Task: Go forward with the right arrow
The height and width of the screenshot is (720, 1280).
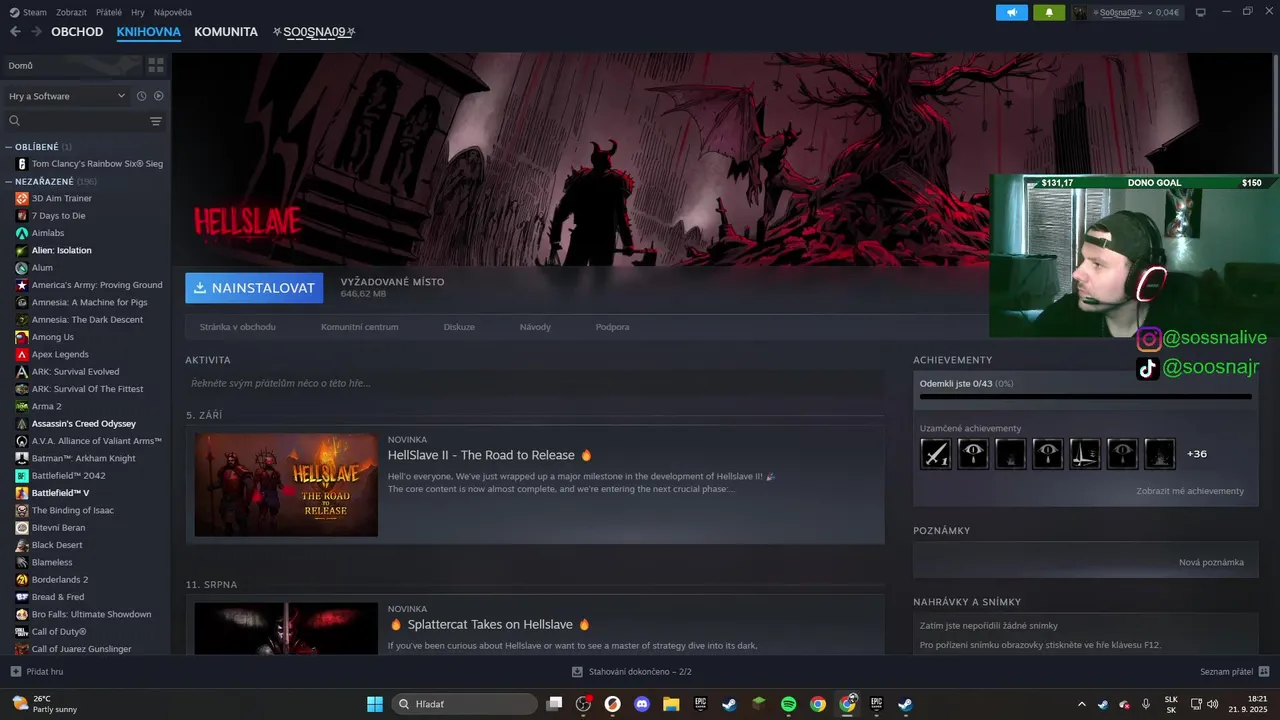Action: (37, 32)
